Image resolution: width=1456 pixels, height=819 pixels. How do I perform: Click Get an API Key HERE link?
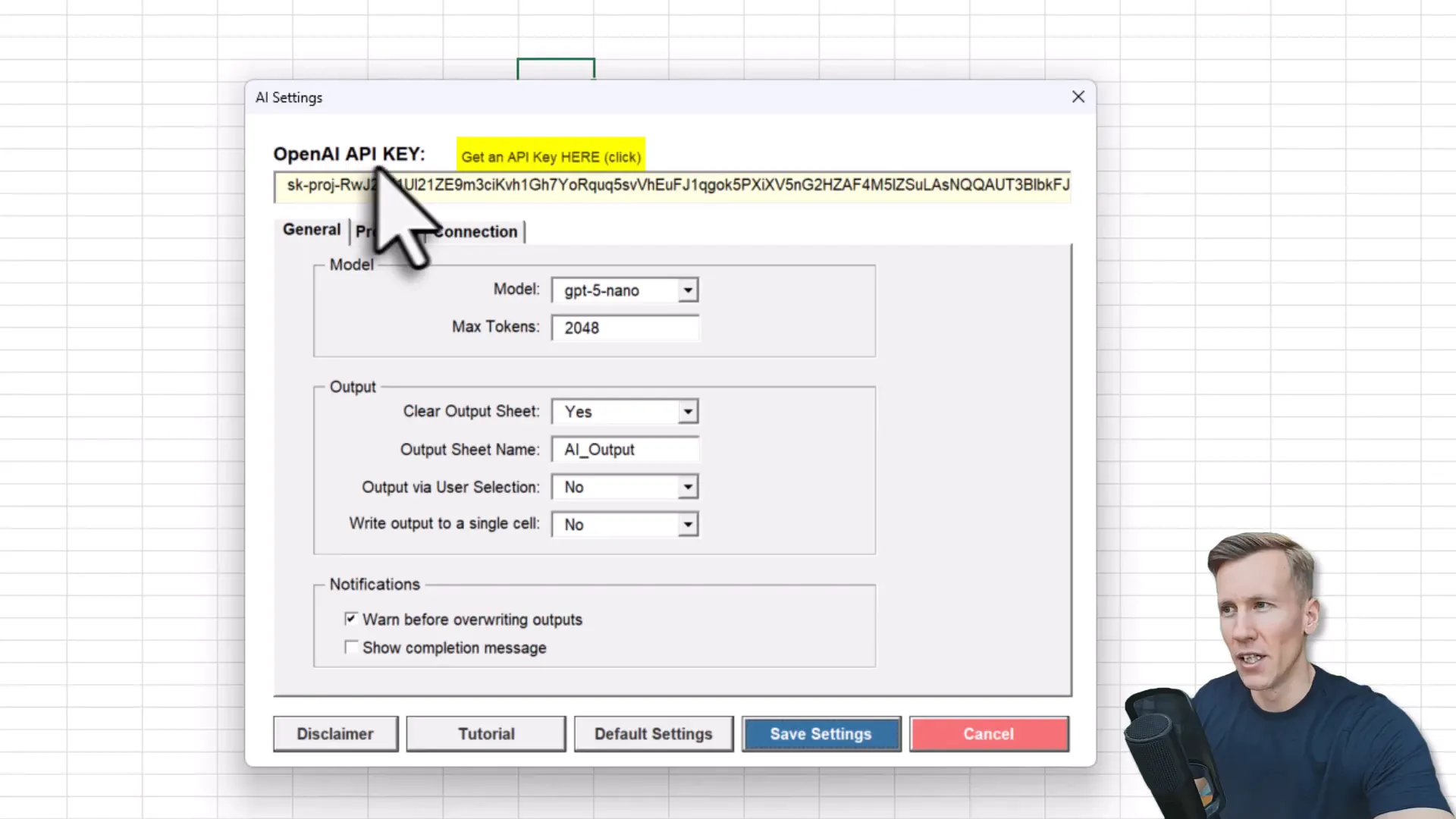(x=551, y=157)
